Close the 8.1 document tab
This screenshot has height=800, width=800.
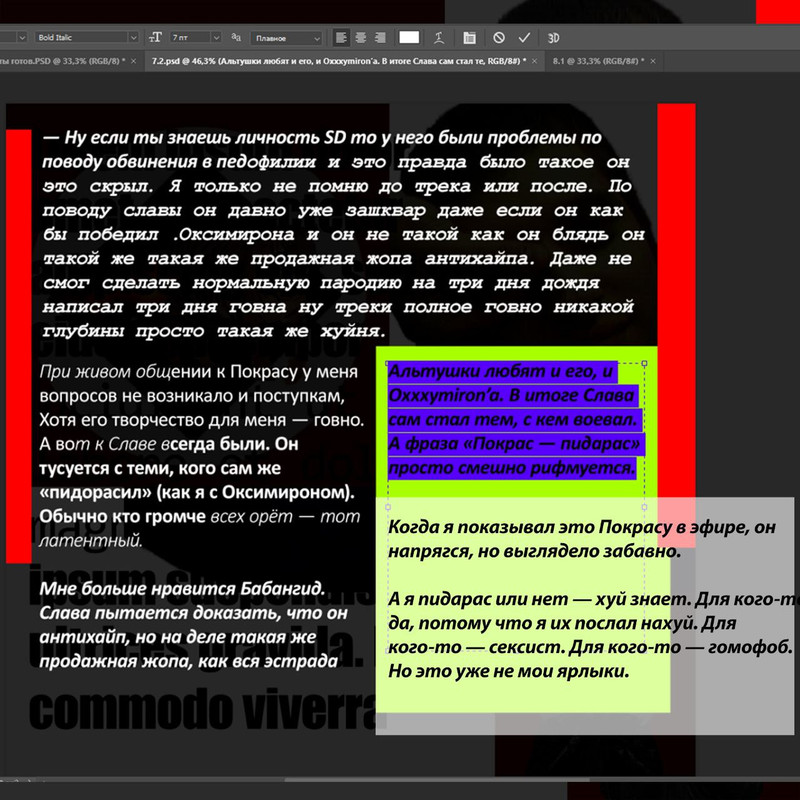click(653, 61)
